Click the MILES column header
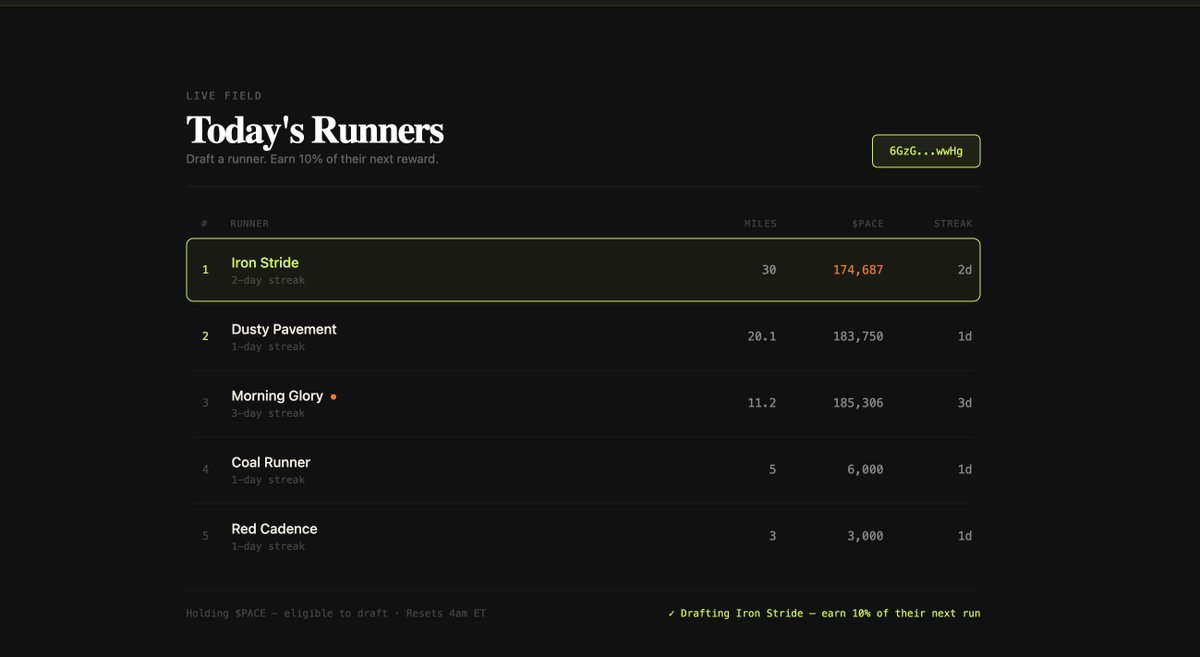The width and height of the screenshot is (1200, 657). click(x=760, y=224)
